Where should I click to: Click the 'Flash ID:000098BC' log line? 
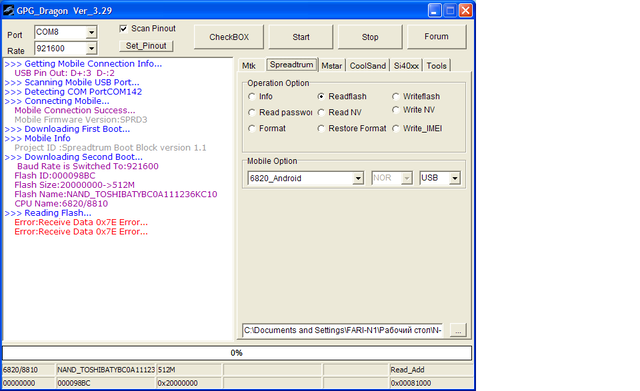pyautogui.click(x=55, y=176)
